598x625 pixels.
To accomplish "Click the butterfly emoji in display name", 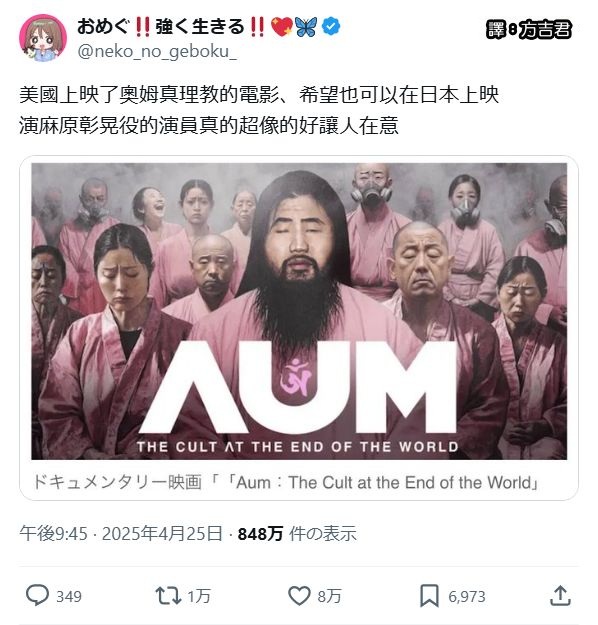I will [306, 27].
